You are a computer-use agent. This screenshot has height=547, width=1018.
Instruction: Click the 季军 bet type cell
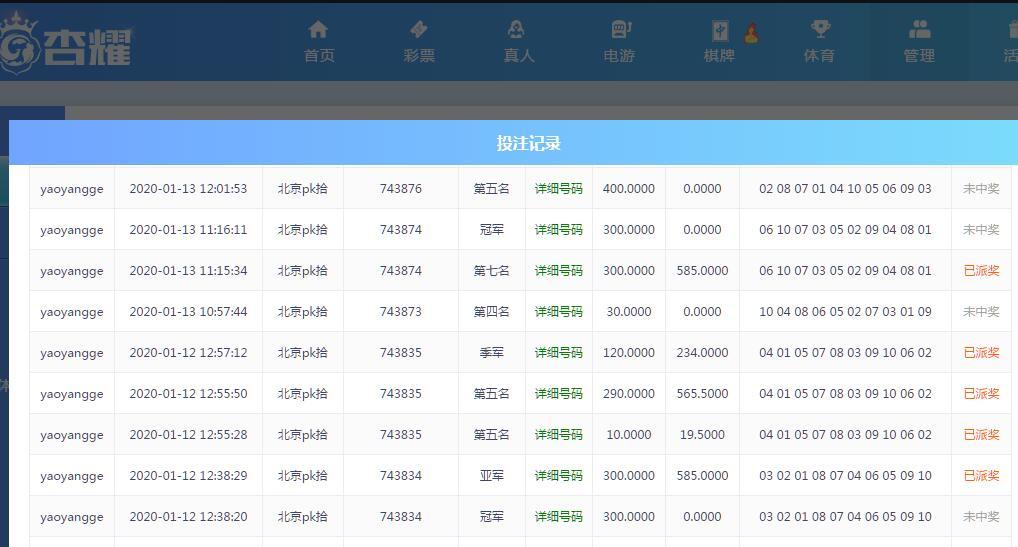(x=491, y=353)
